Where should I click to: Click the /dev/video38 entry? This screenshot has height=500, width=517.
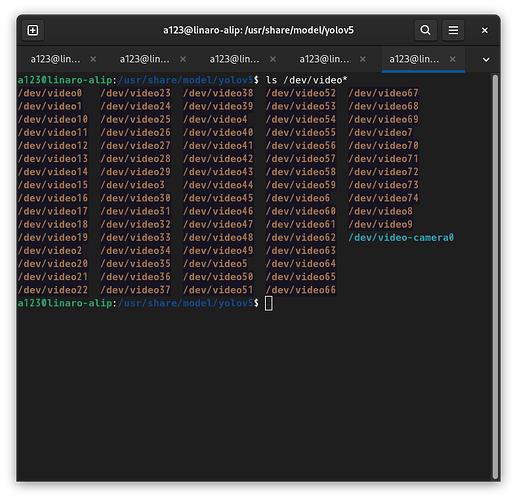click(218, 93)
